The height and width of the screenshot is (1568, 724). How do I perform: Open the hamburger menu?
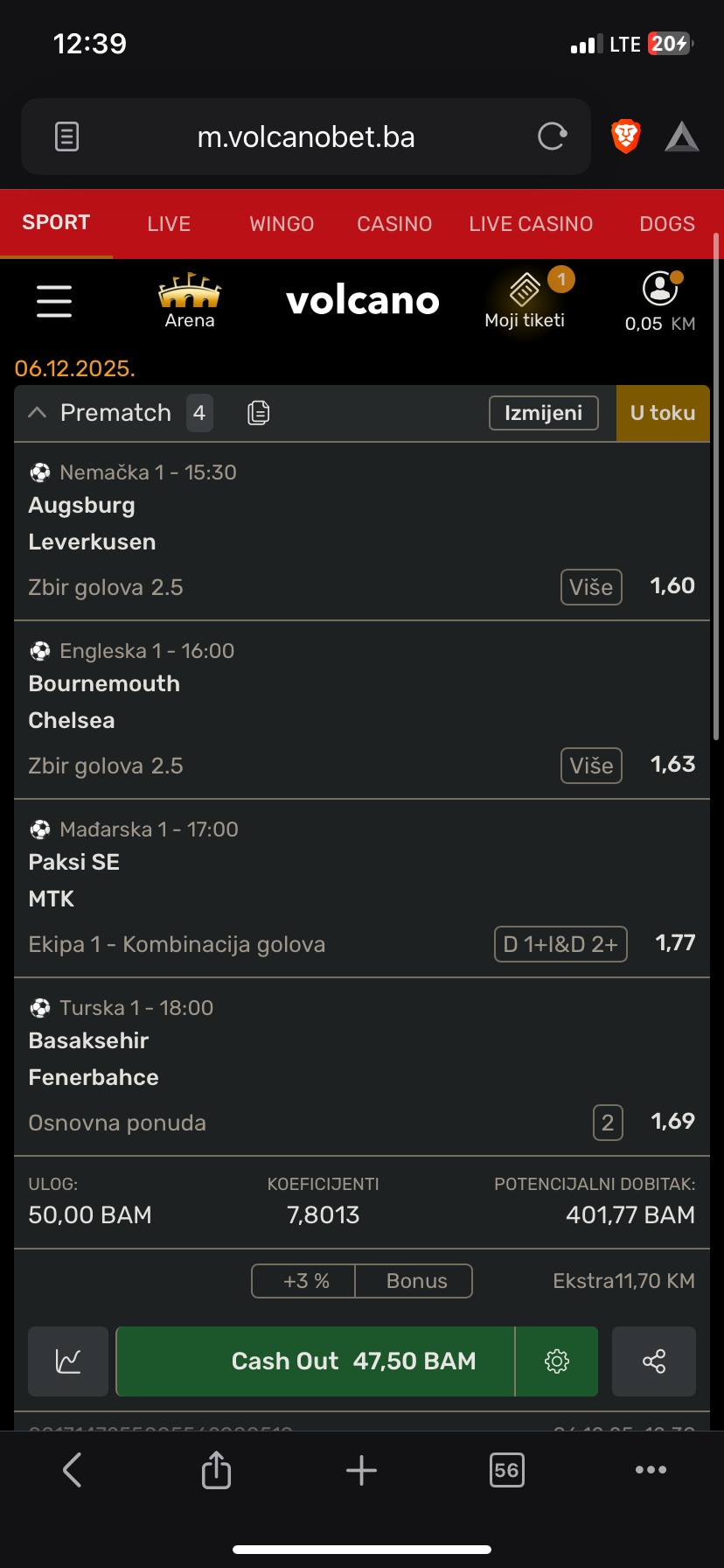[x=54, y=301]
